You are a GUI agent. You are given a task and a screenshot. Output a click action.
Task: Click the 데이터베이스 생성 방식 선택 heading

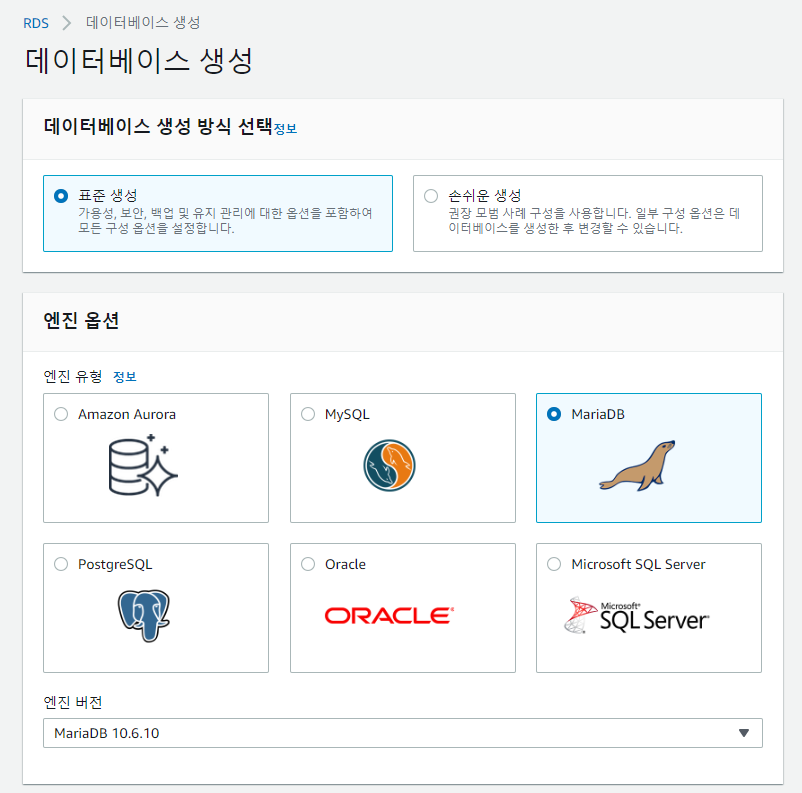pyautogui.click(x=158, y=126)
